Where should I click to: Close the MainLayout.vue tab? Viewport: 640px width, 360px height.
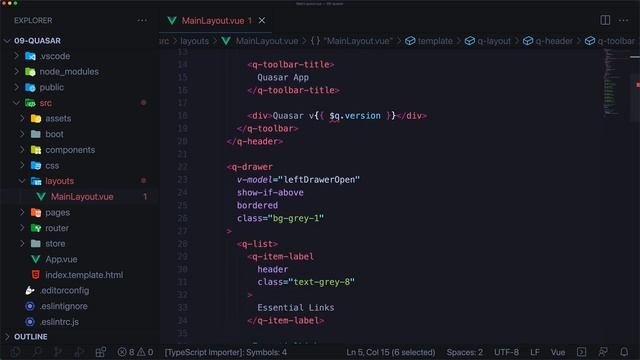[x=262, y=20]
